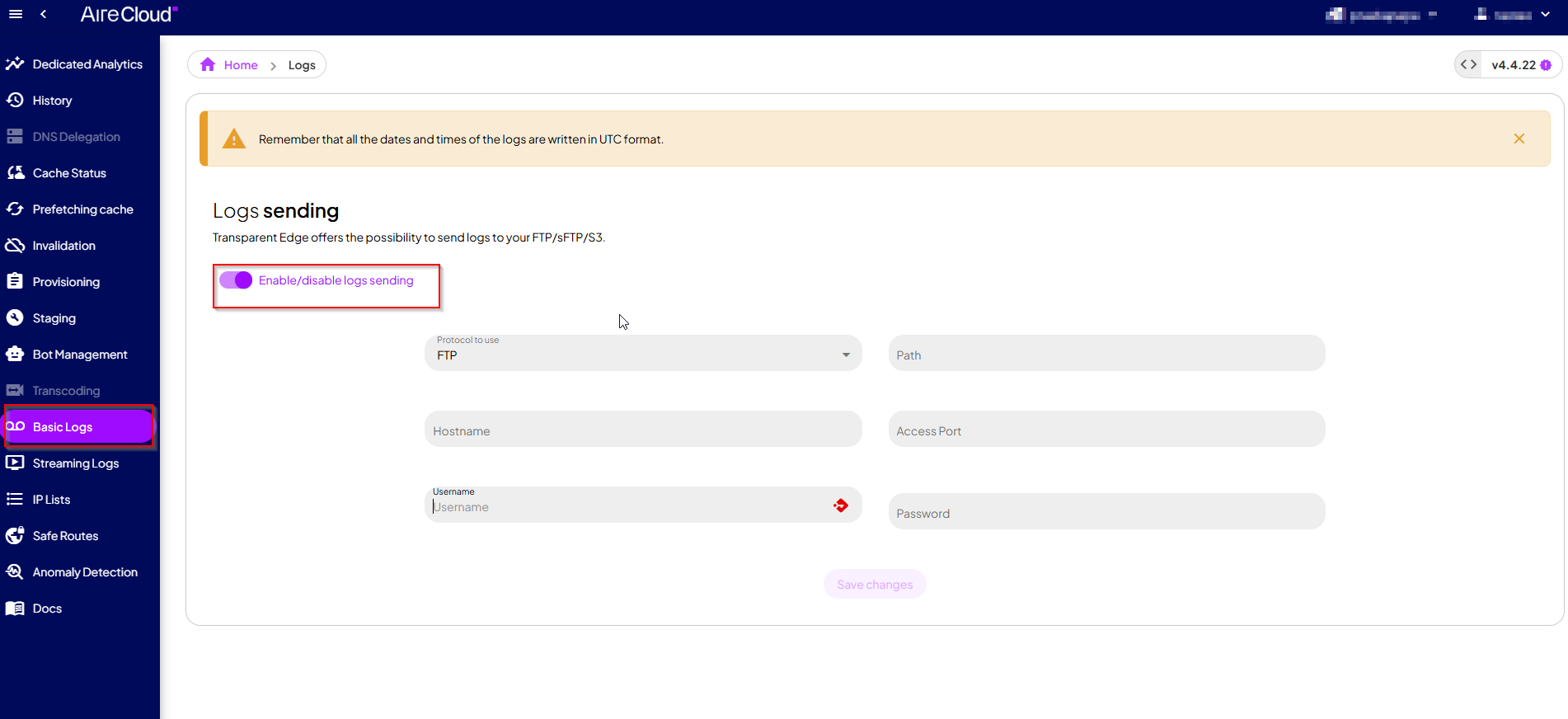
Task: Click the Cache Status icon
Action: tap(15, 172)
